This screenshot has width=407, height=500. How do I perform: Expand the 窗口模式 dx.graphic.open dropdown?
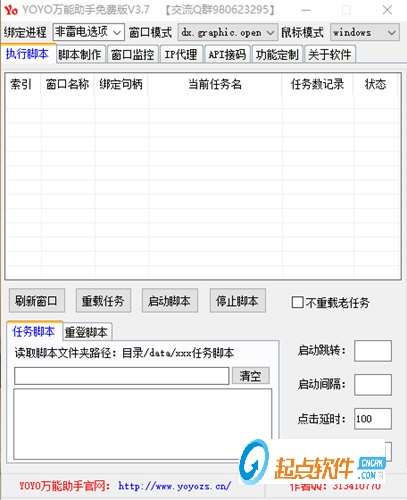228,32
